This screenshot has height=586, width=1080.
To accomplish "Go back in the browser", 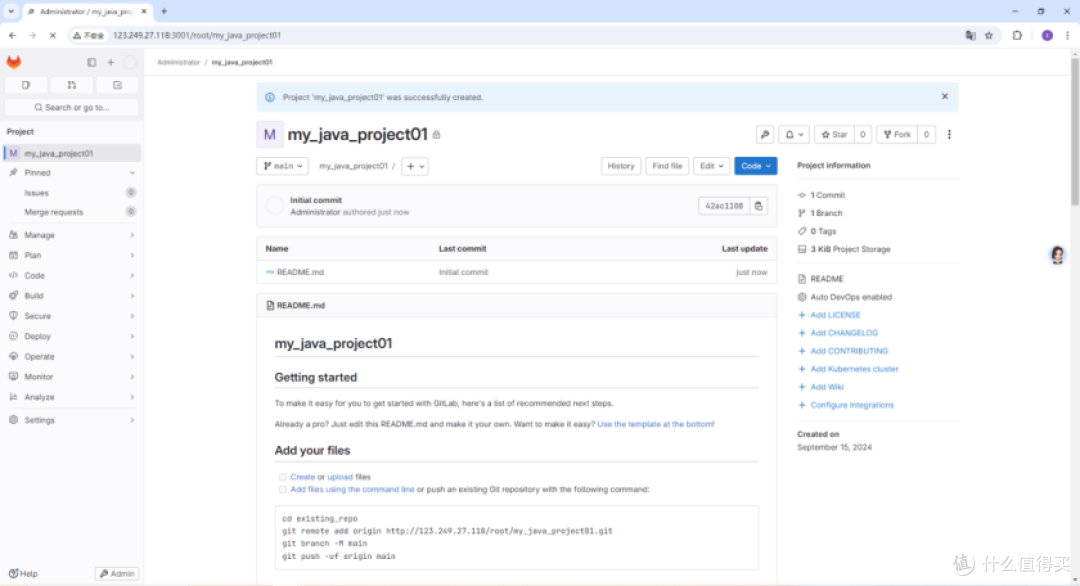I will [12, 35].
